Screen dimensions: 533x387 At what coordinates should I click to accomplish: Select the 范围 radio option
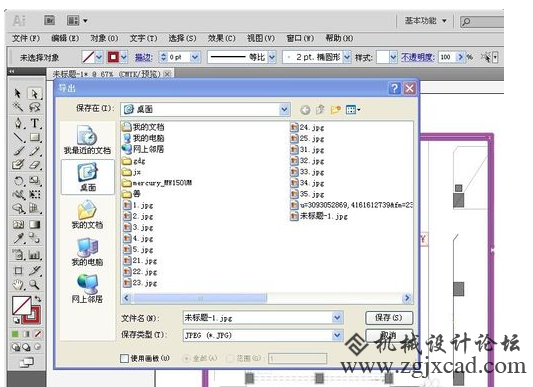point(230,358)
